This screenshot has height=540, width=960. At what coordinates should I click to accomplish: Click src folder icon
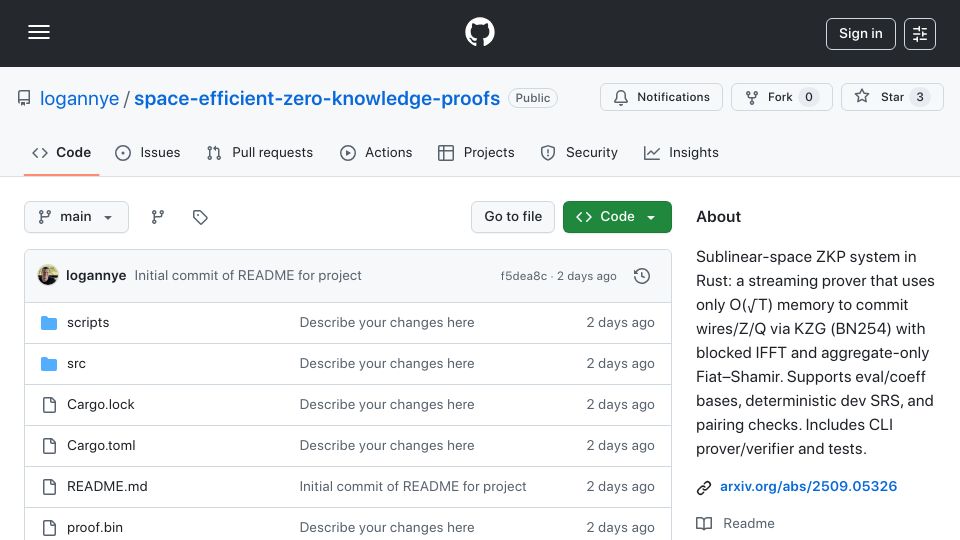(x=49, y=364)
